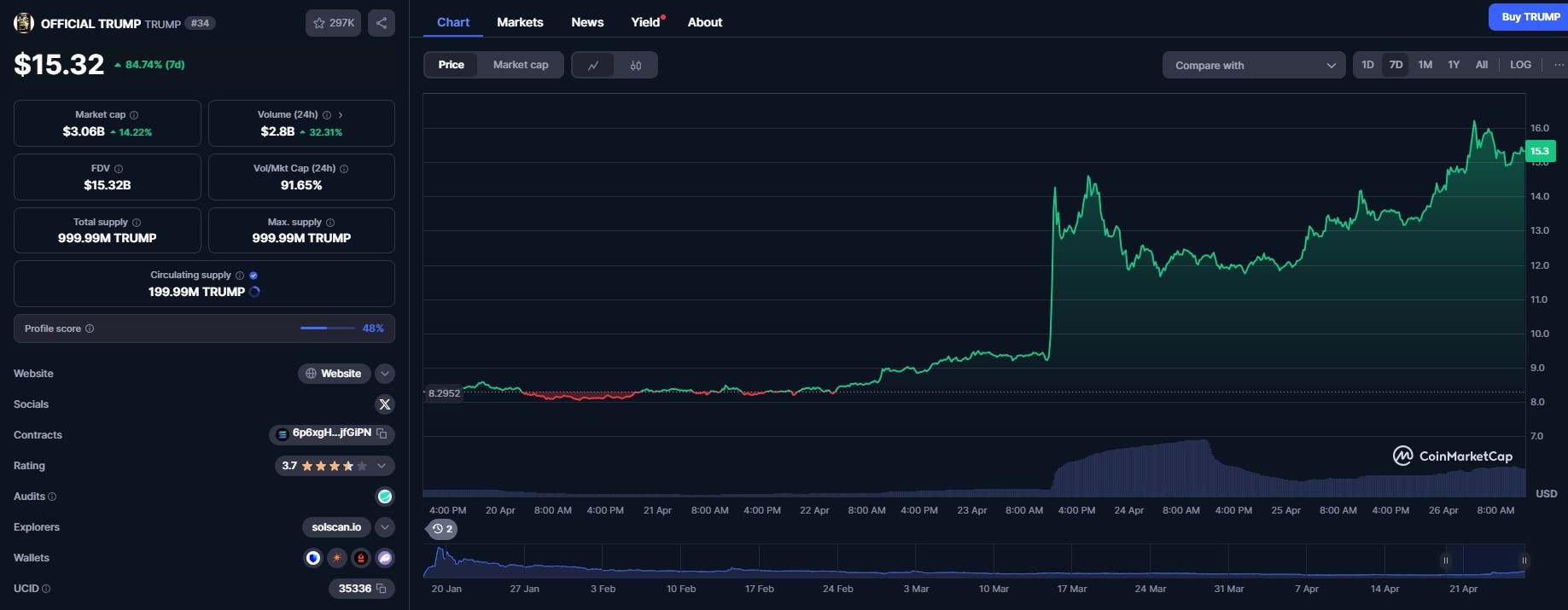Switch to candlestick chart view
Viewport: 1568px width, 610px height.
pyautogui.click(x=636, y=65)
